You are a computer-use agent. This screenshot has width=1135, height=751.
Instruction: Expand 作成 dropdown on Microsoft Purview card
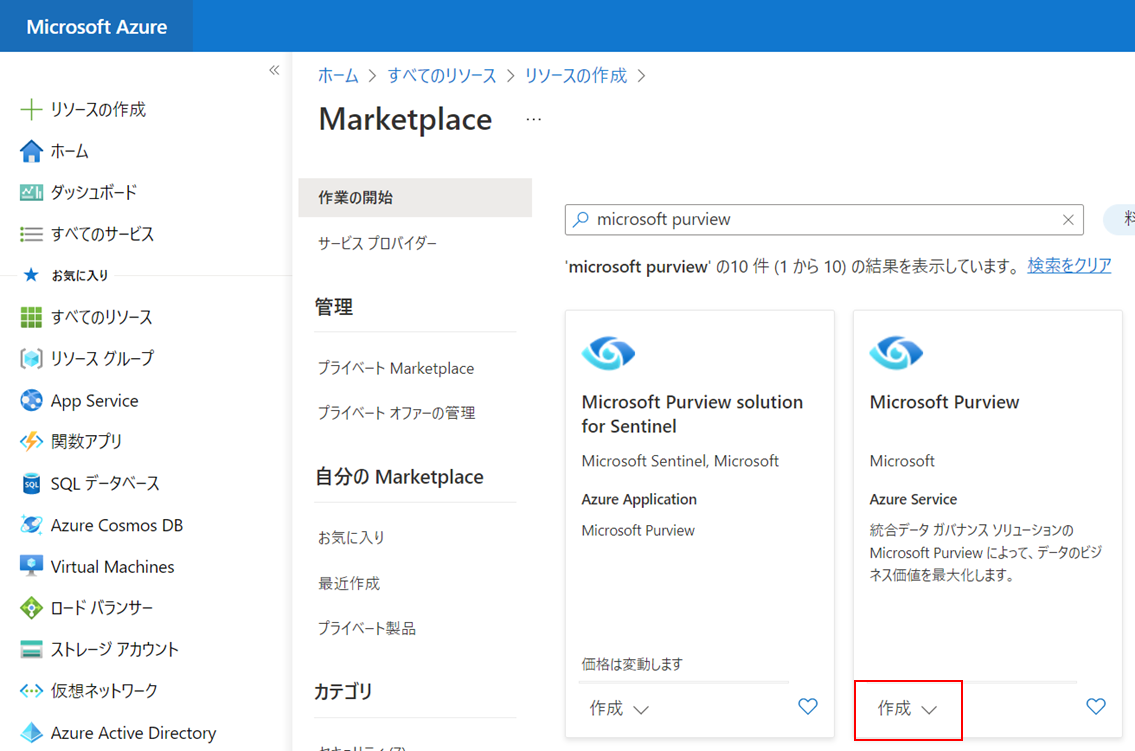click(907, 709)
